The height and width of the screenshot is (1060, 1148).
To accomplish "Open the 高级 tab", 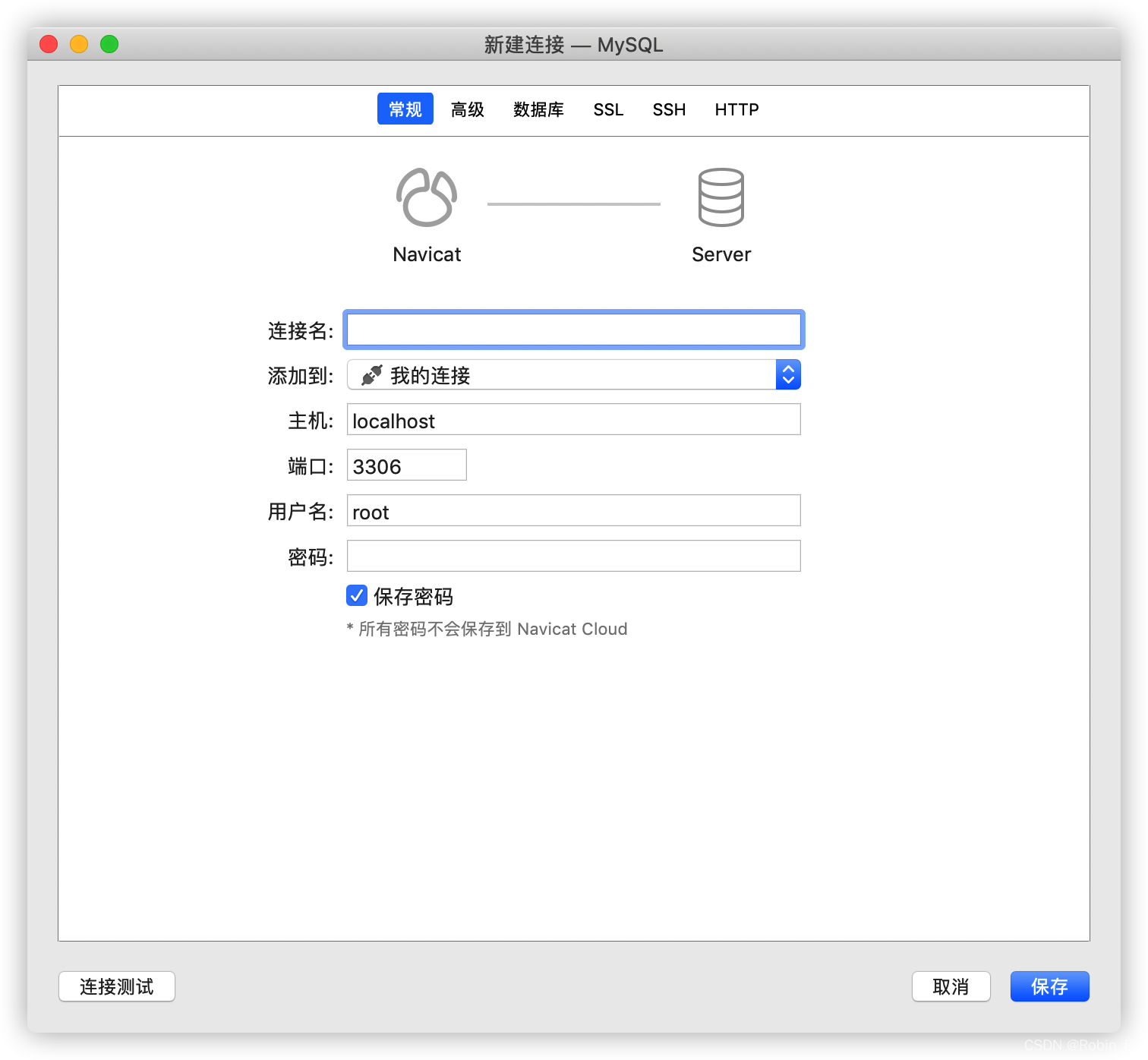I will (x=468, y=109).
